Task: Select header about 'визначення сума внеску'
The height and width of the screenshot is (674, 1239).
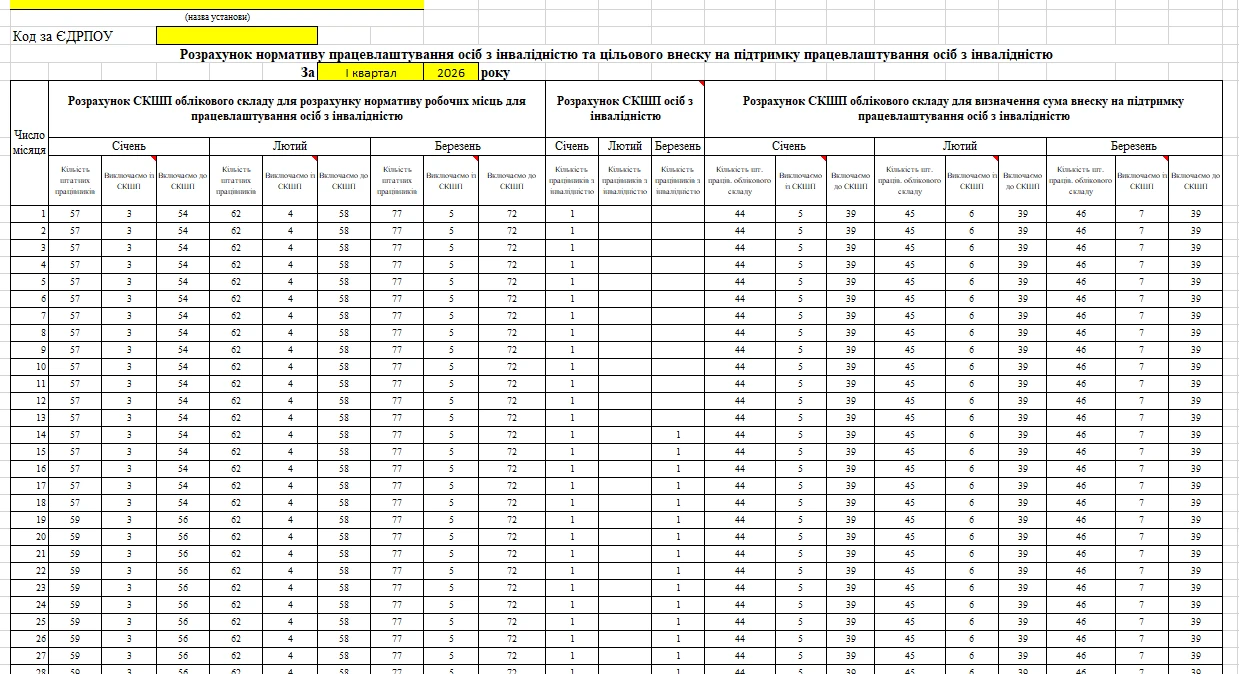Action: click(x=964, y=109)
